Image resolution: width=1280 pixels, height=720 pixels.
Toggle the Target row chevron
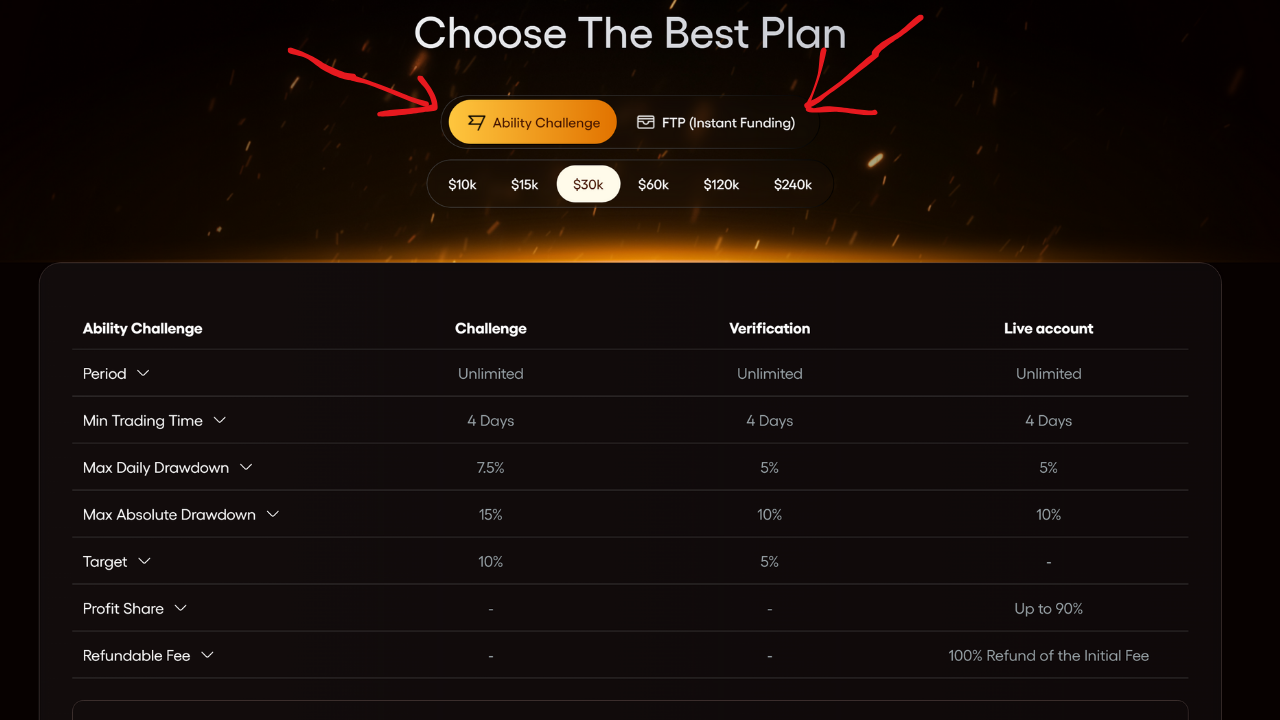click(144, 561)
